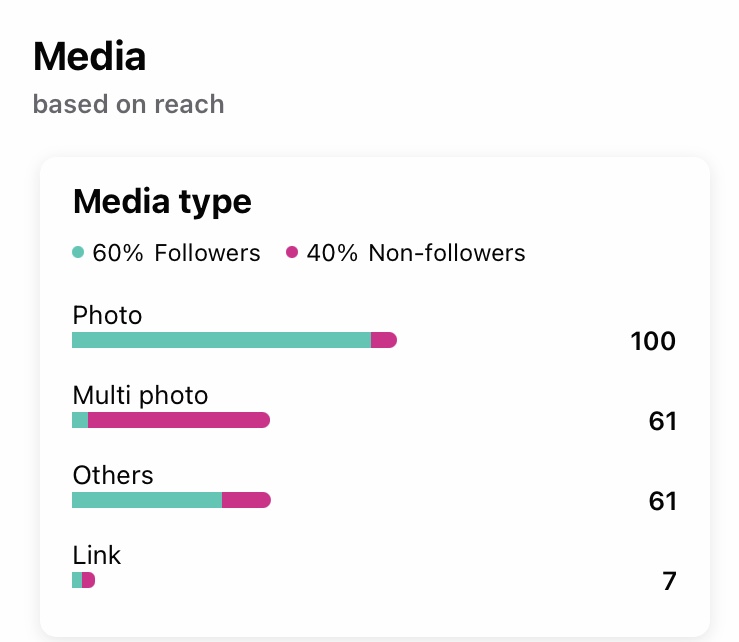739x642 pixels.
Task: Click the Link teal bar segment
Action: coord(77,580)
